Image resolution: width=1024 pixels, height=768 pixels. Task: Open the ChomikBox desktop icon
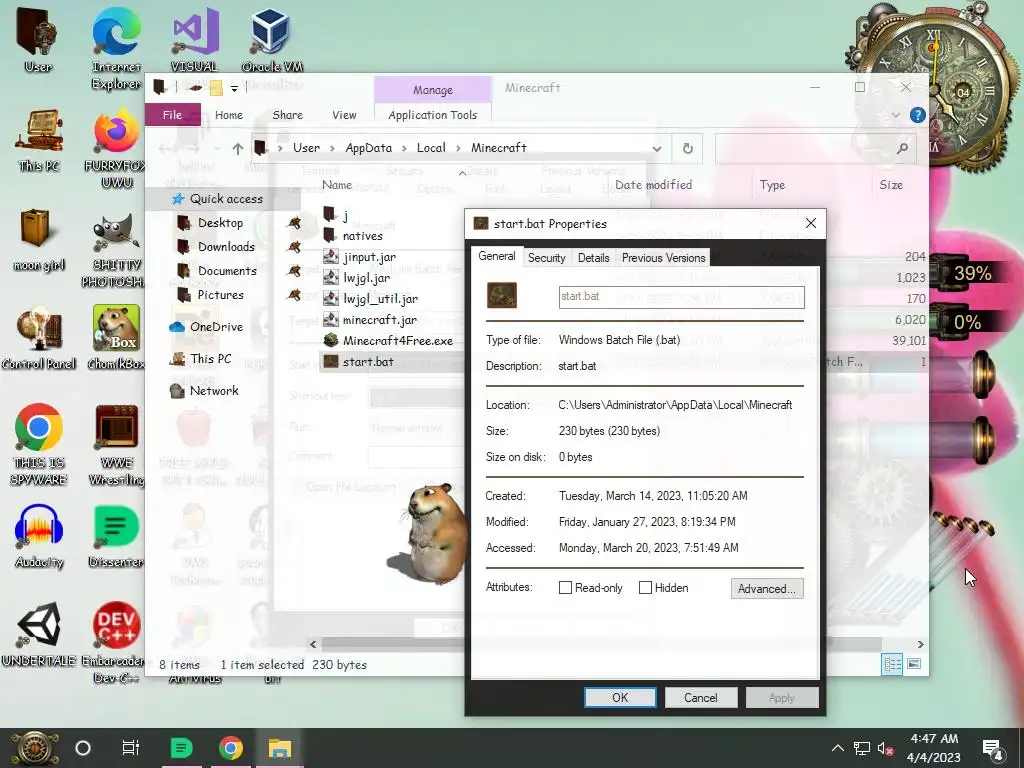coord(116,337)
